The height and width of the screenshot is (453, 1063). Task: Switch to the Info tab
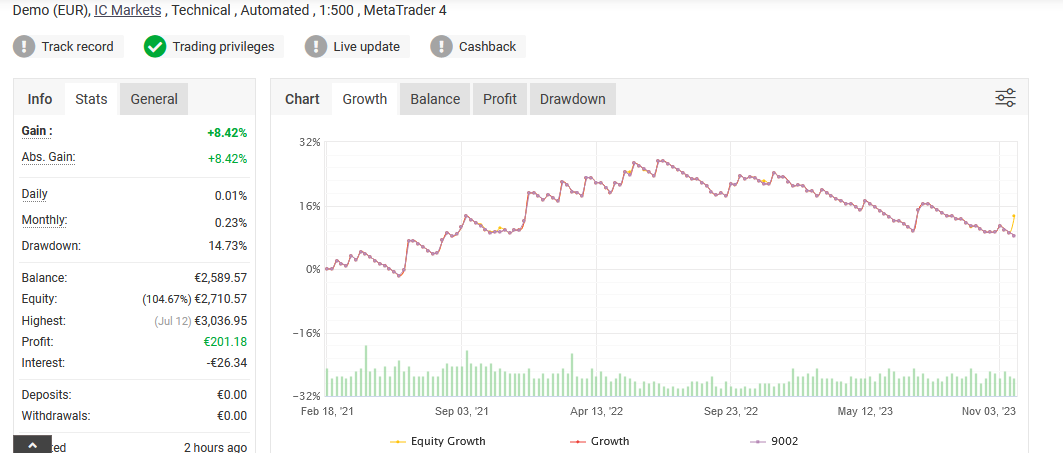(x=40, y=99)
